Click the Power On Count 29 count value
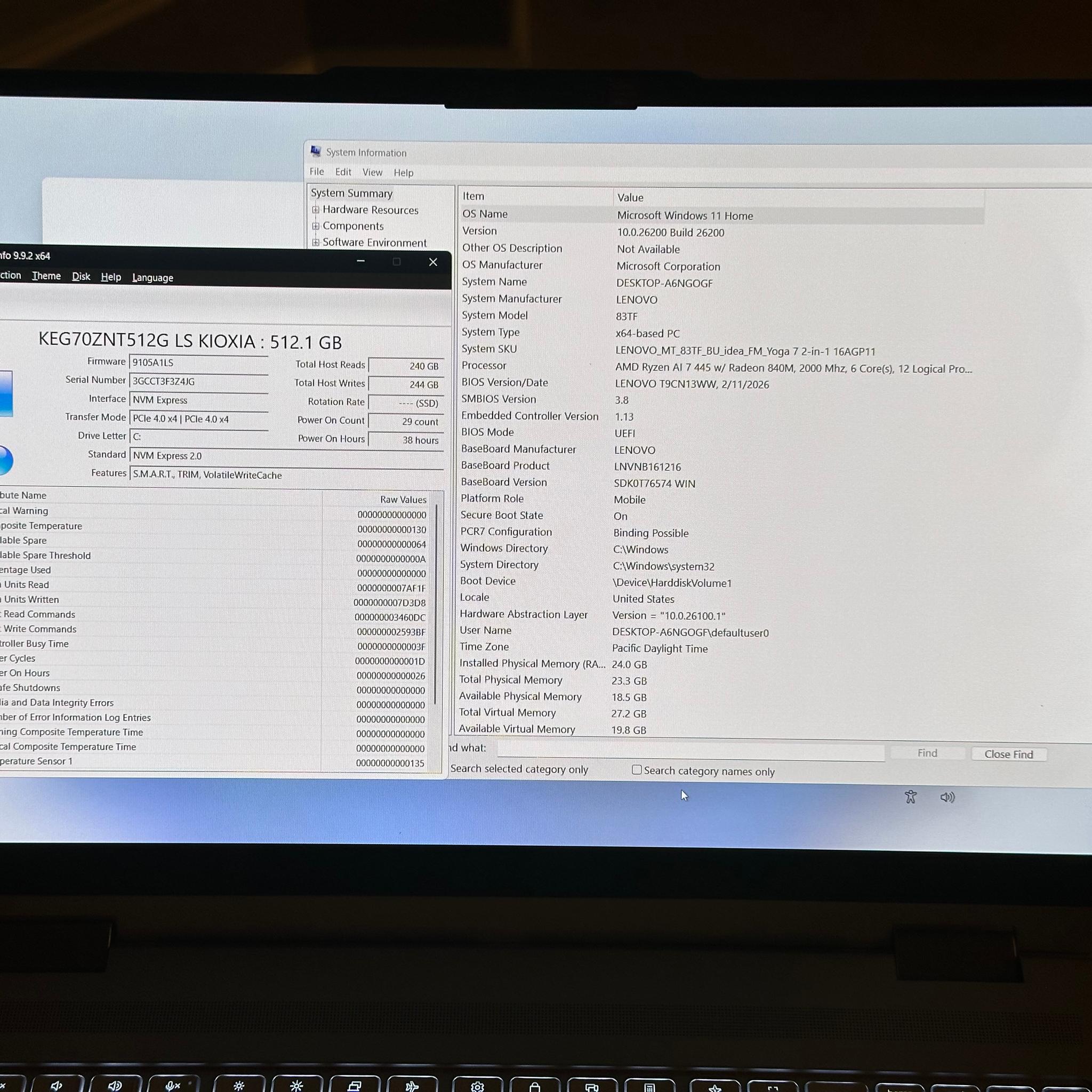Screen dimensions: 1092x1092 (x=405, y=422)
